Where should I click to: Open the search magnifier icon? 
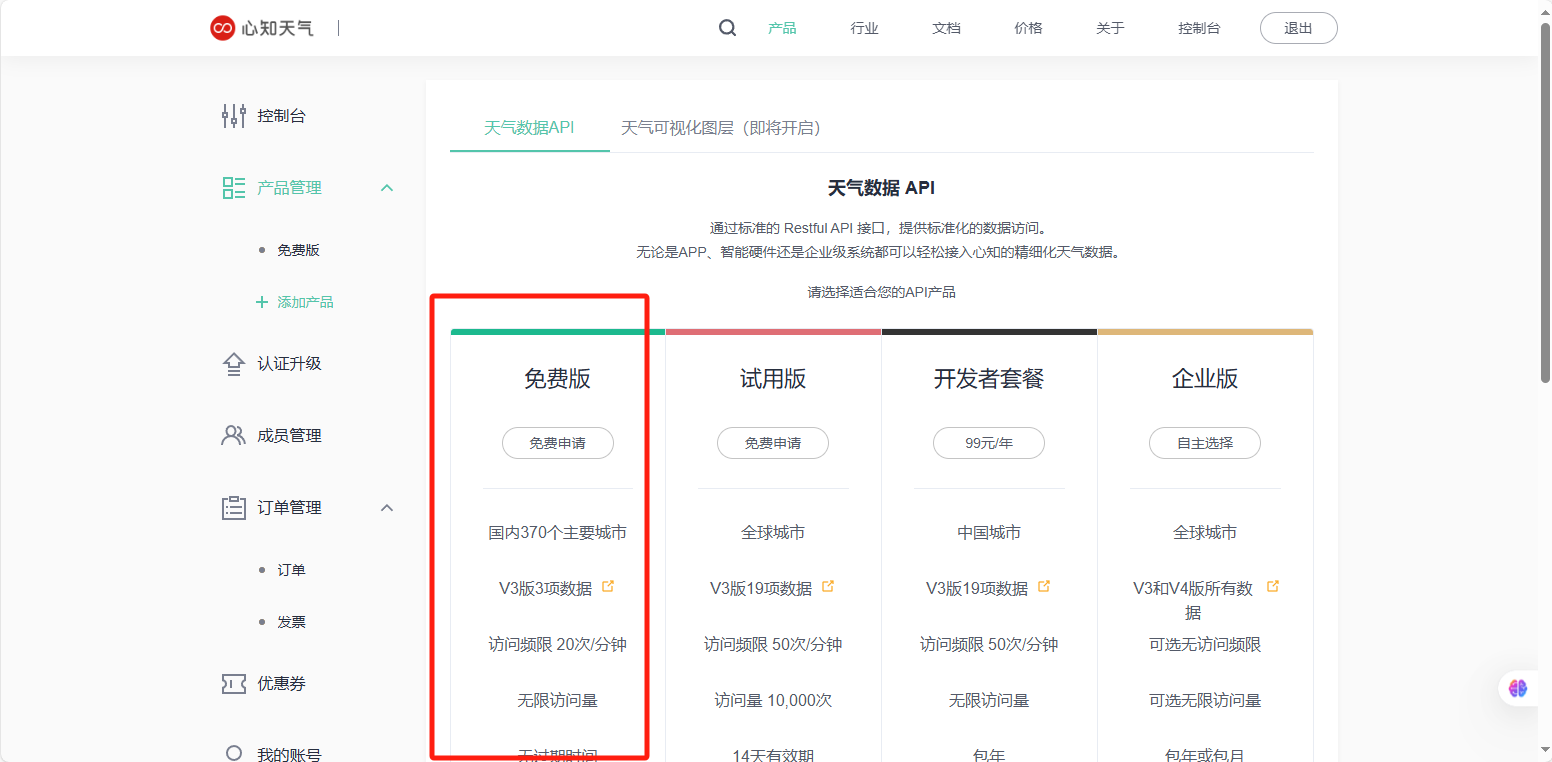(x=727, y=28)
